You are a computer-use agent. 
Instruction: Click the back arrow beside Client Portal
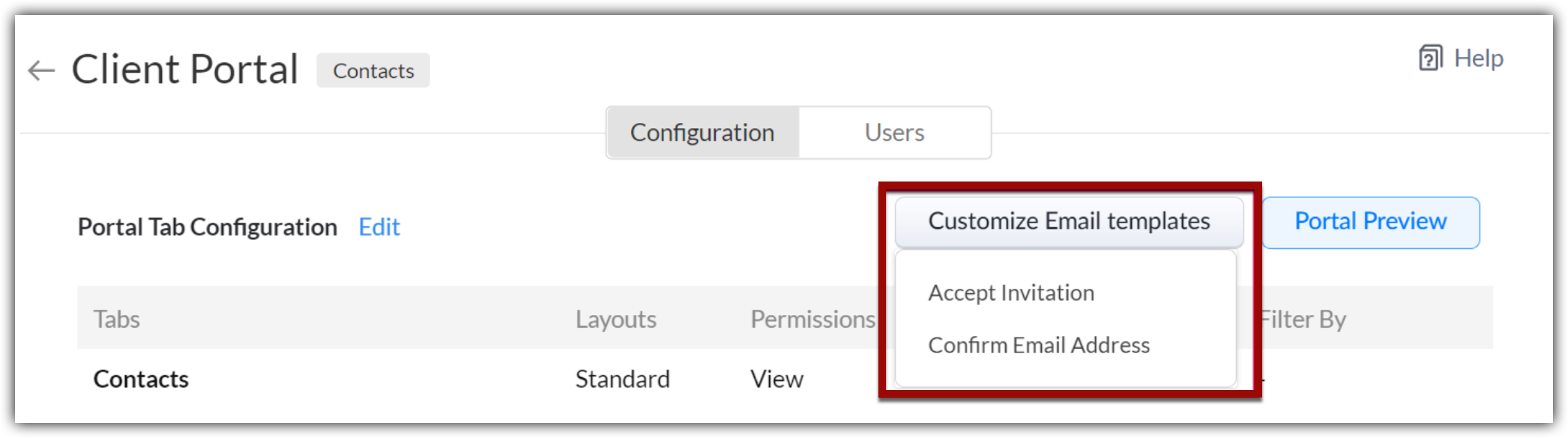(41, 70)
